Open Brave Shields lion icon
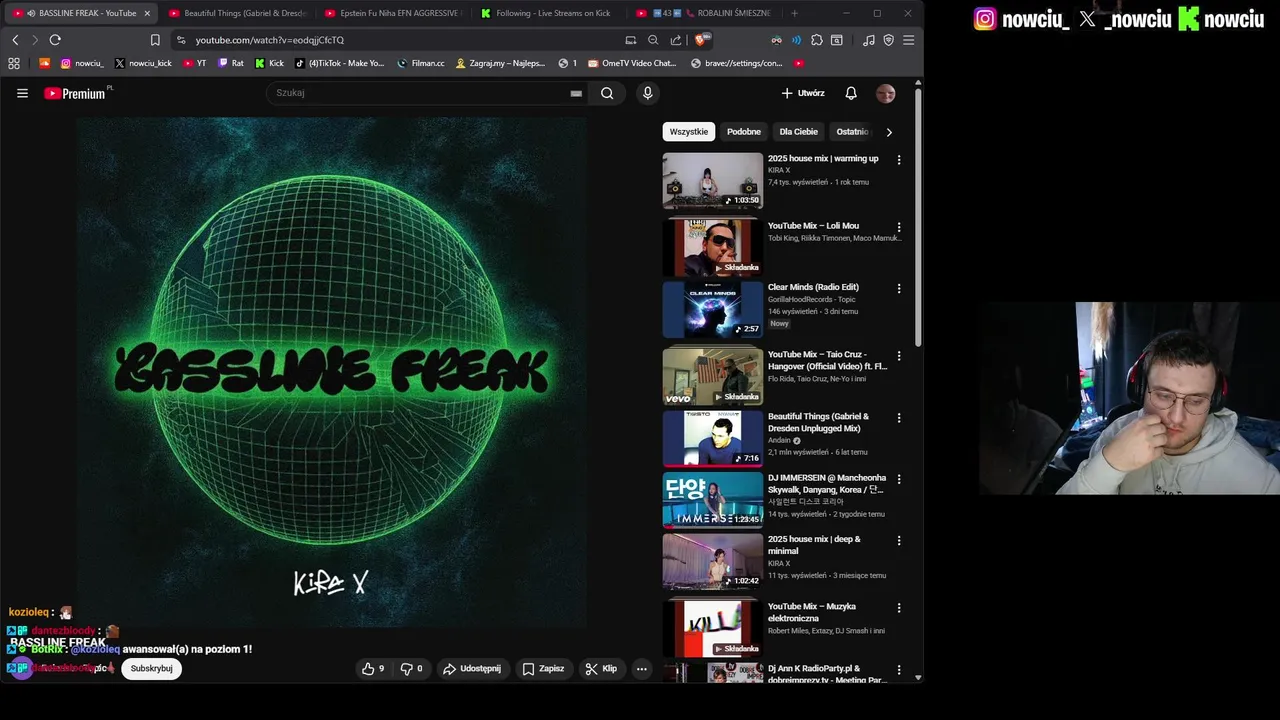This screenshot has height=720, width=1280. 700,40
